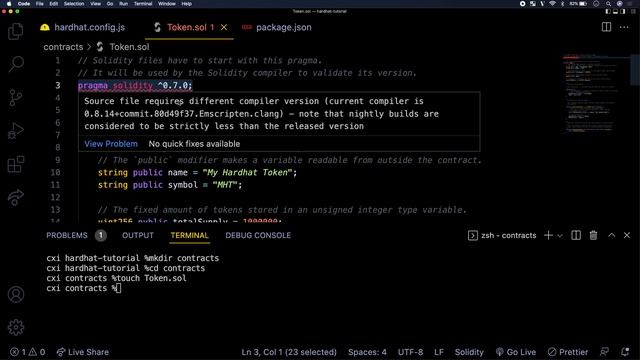Click Go Live in status bar
Screen dimensions: 640x360
coord(516,352)
